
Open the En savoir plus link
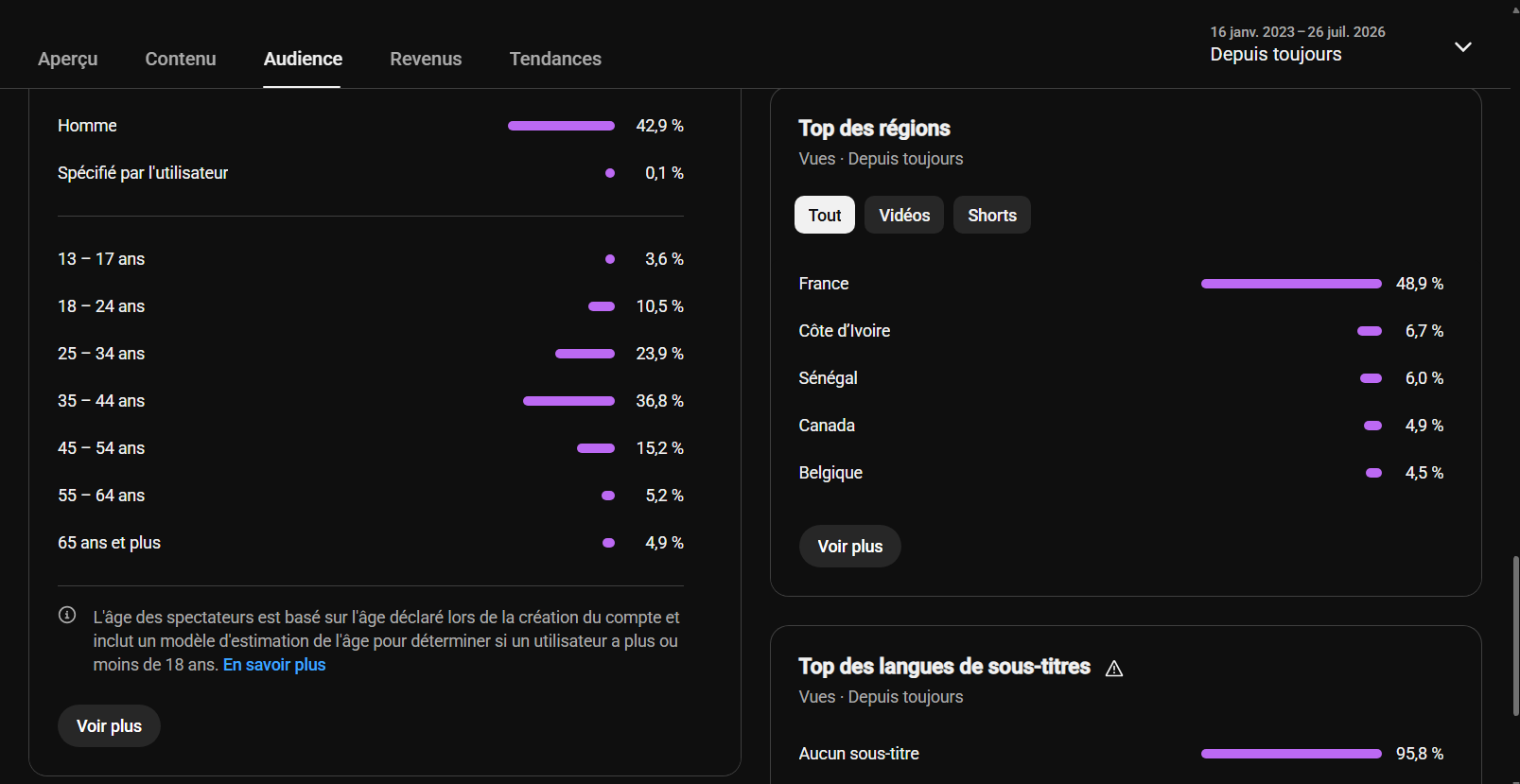274,665
